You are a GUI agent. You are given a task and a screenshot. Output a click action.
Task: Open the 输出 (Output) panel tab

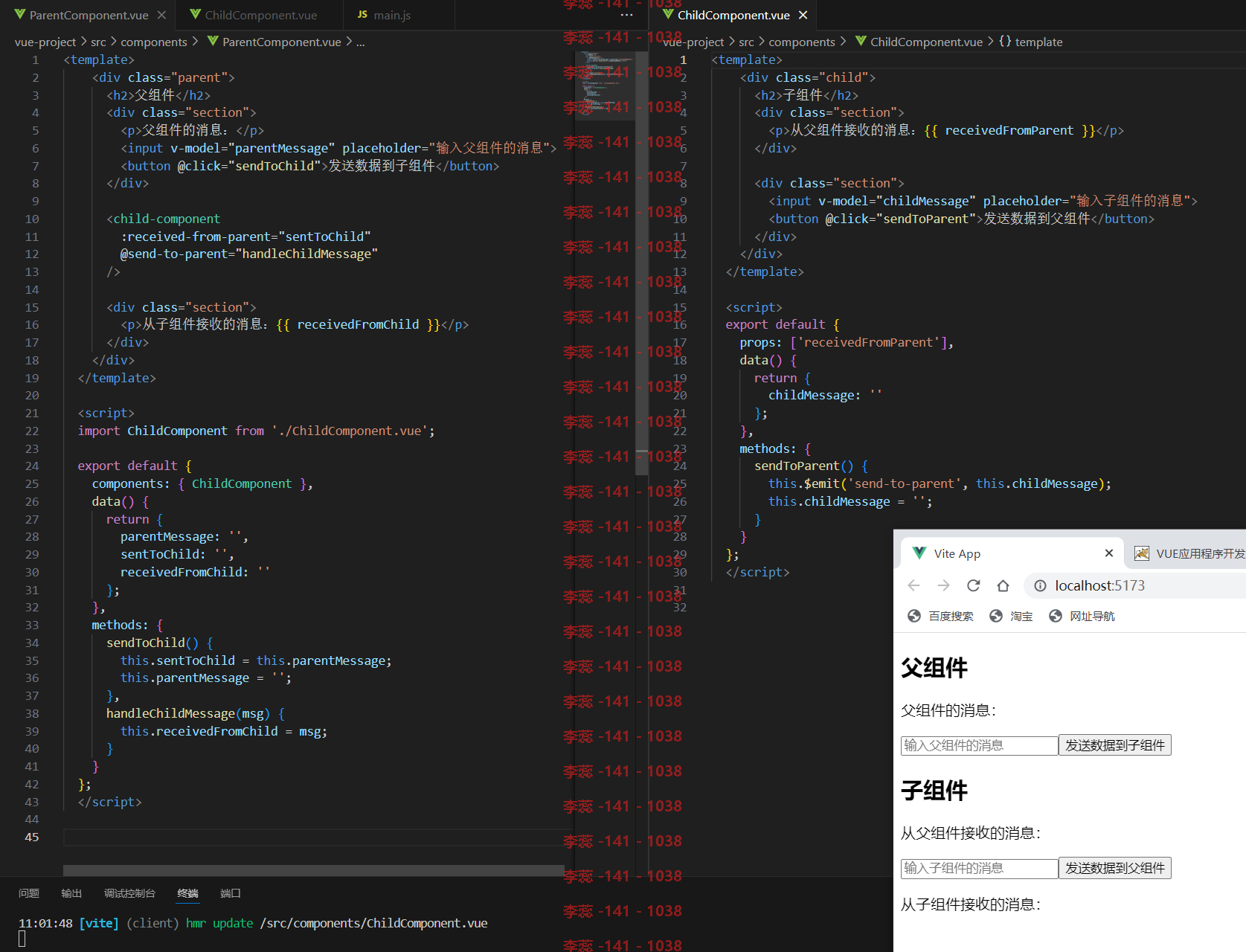(x=71, y=893)
